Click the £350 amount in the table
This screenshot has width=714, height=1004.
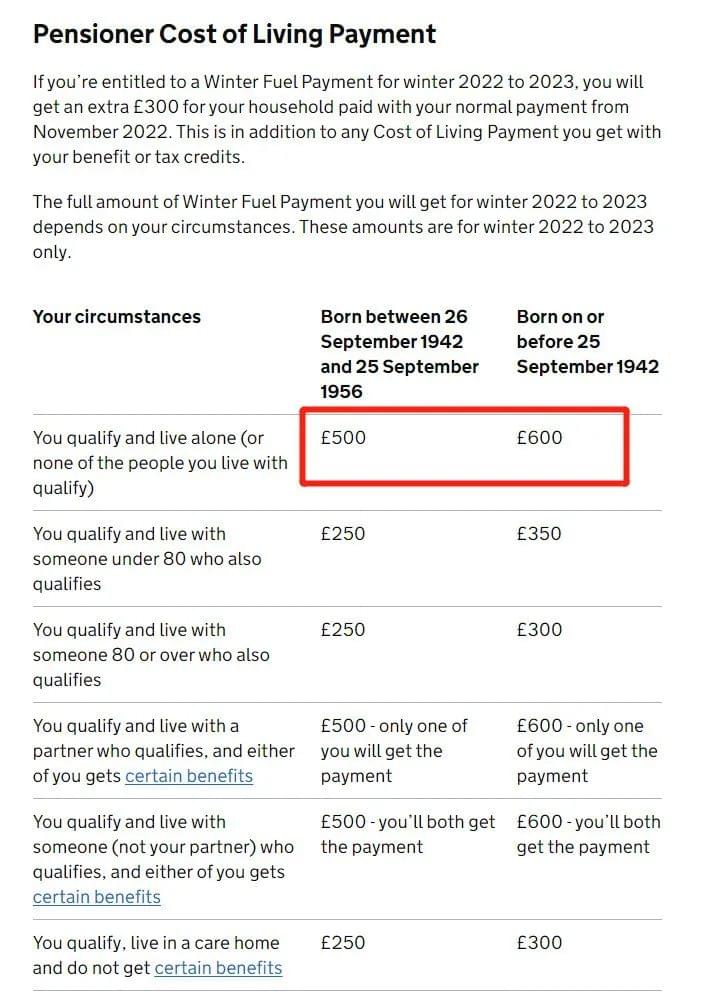539,534
